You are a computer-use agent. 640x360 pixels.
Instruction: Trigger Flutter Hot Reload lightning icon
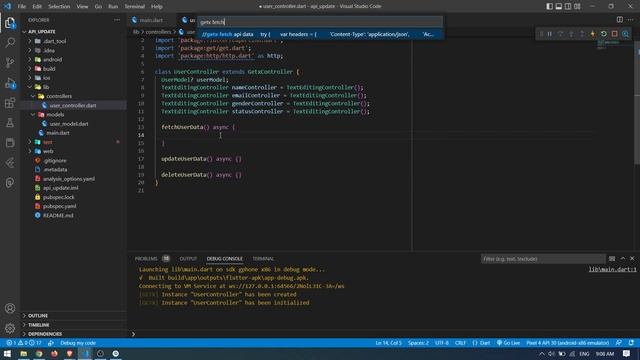593,34
